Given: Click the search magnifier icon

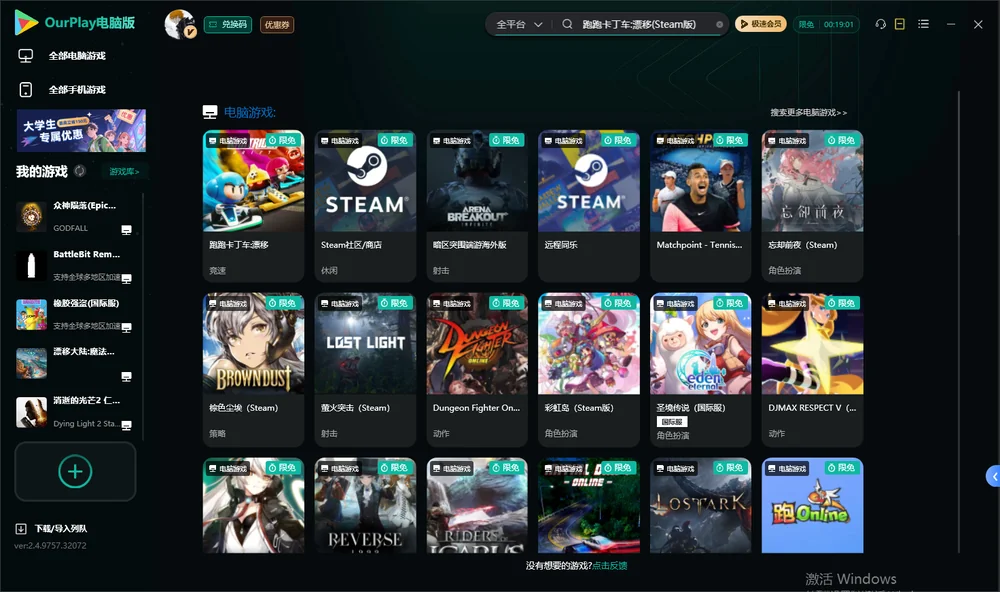Looking at the screenshot, I should tap(567, 24).
